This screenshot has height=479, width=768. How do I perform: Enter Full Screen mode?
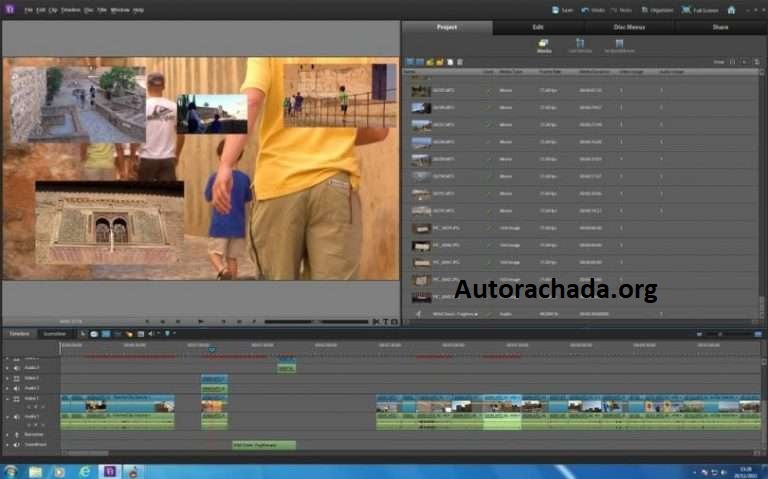pos(700,10)
